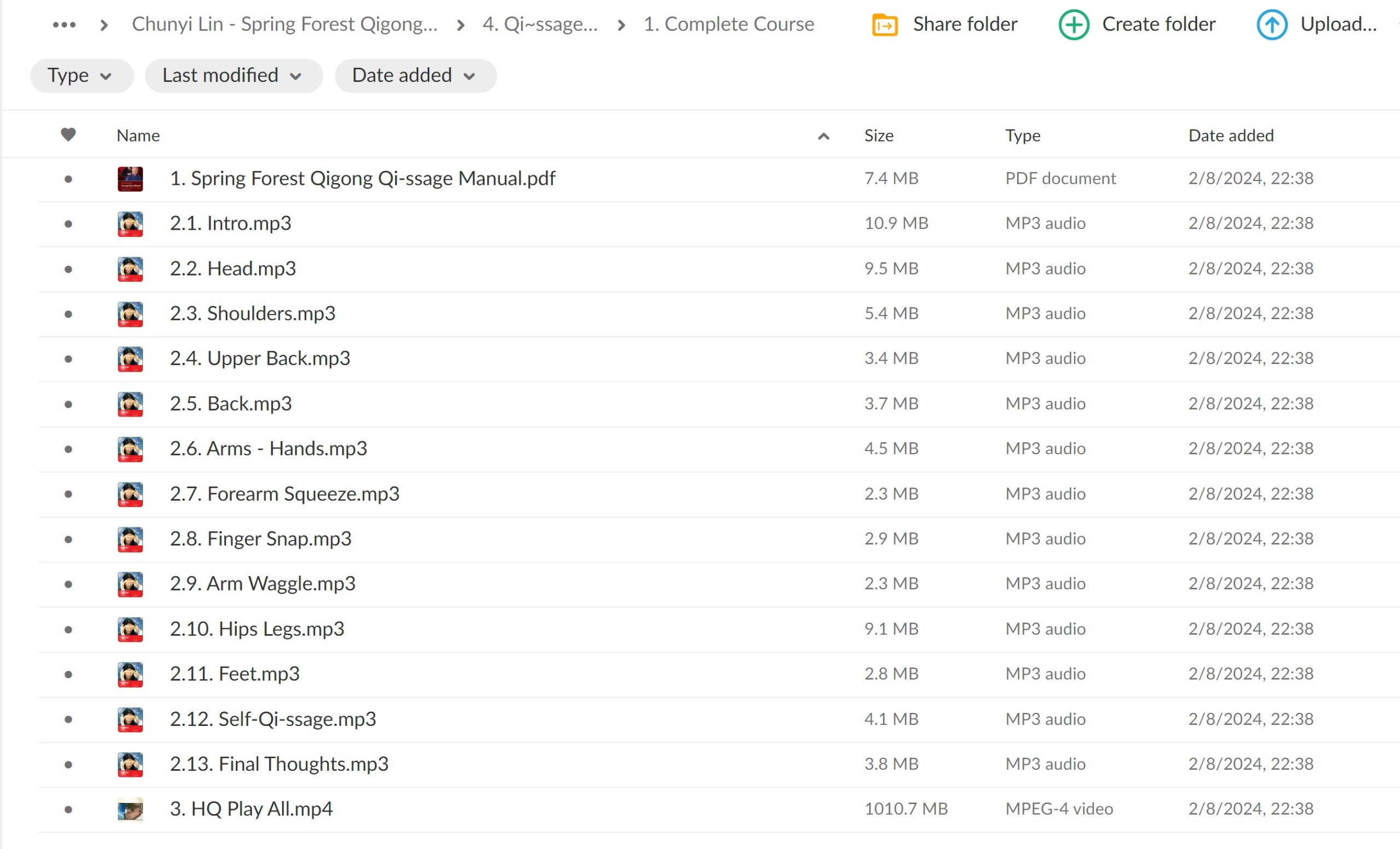1400x849 pixels.
Task: Click the 2.5. Back.mp3 file icon
Action: coord(130,405)
